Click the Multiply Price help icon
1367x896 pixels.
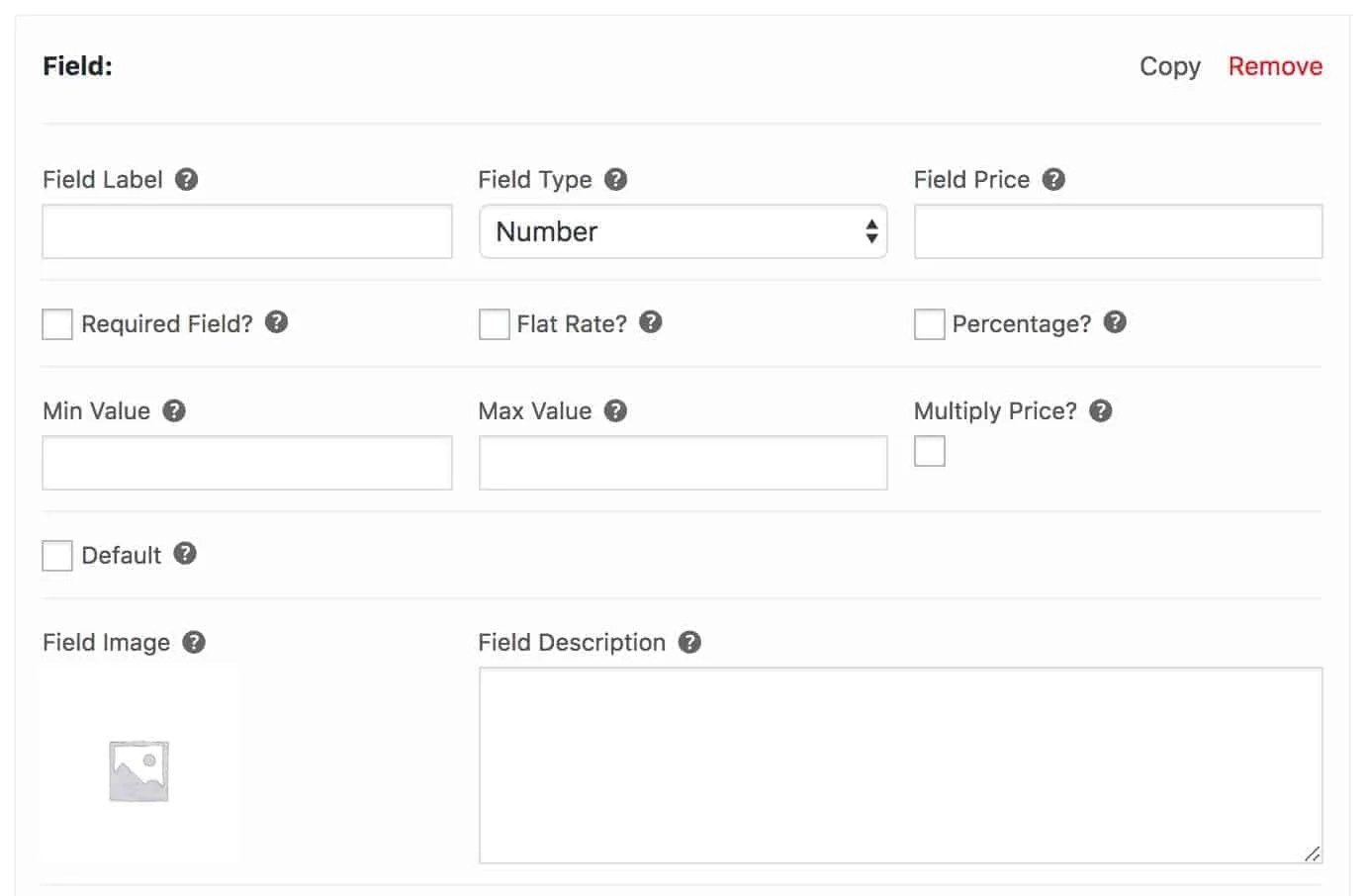[x=1100, y=410]
